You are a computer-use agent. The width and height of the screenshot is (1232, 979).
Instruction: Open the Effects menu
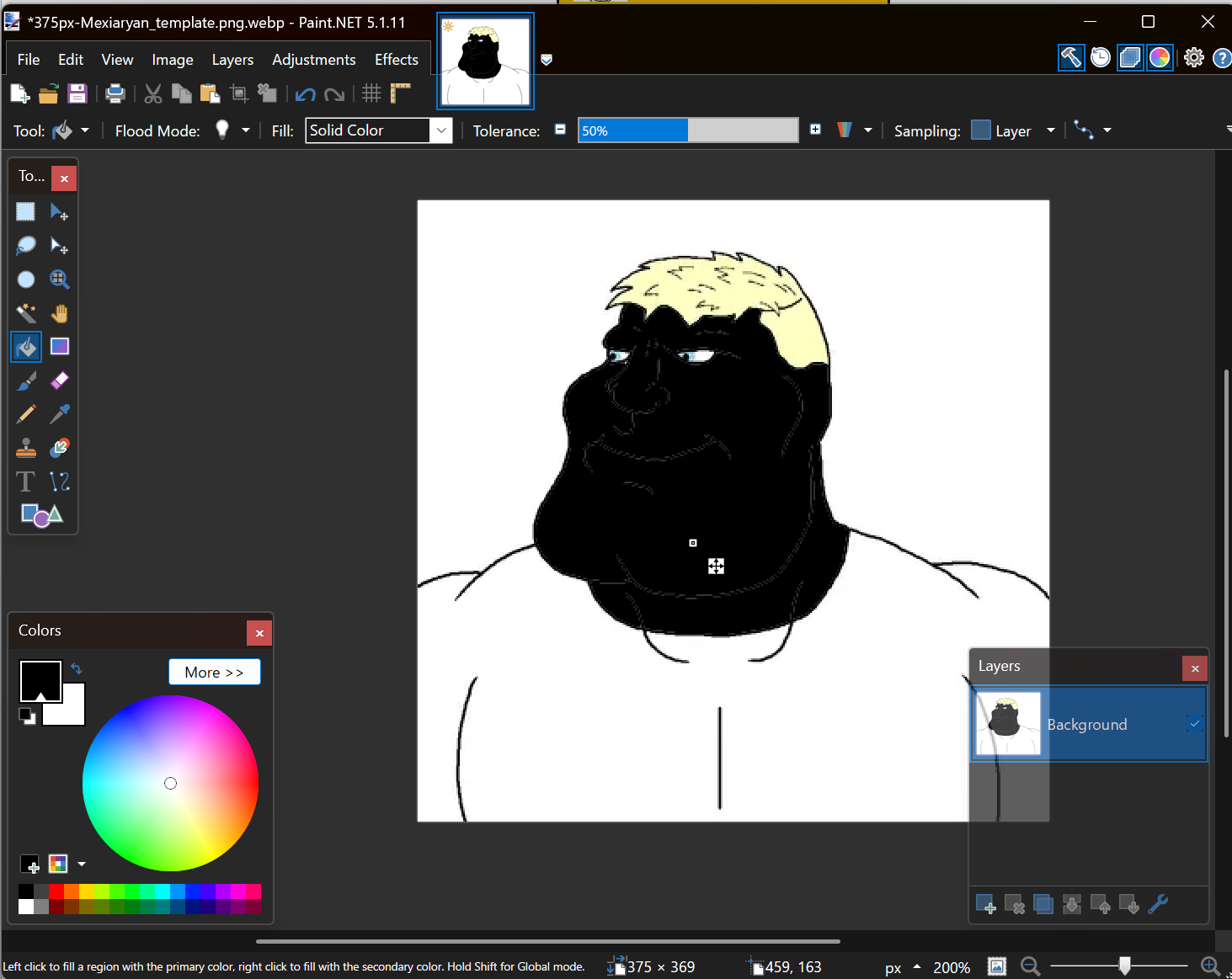coord(396,60)
